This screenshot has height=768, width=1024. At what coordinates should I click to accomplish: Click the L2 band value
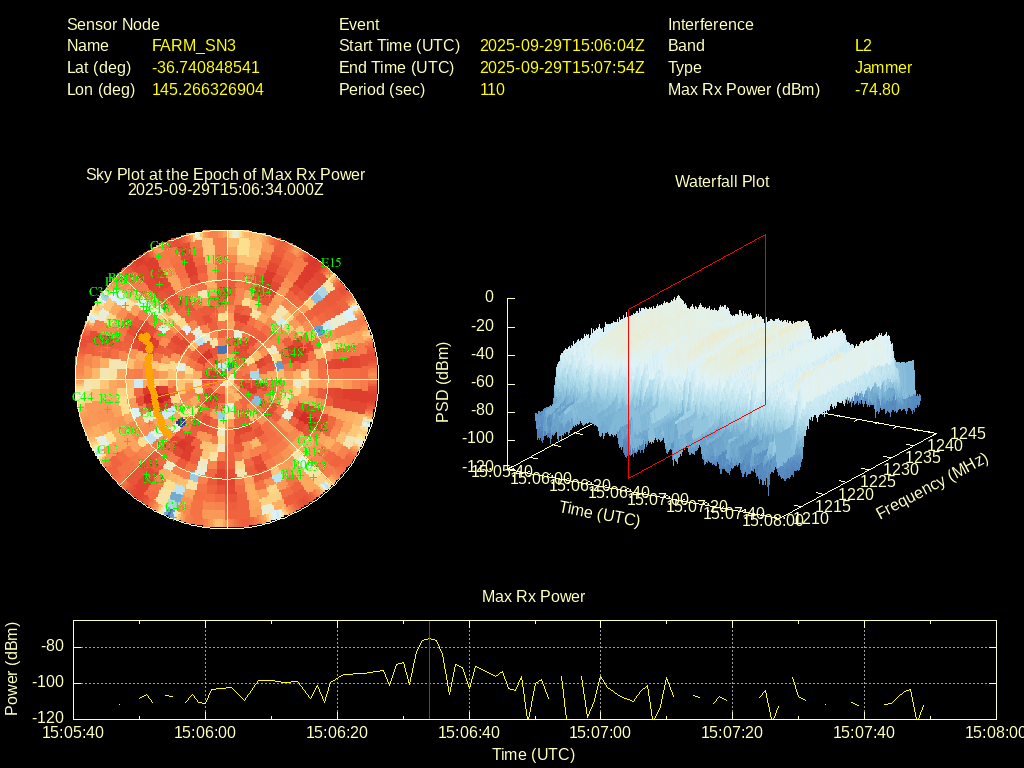(863, 46)
